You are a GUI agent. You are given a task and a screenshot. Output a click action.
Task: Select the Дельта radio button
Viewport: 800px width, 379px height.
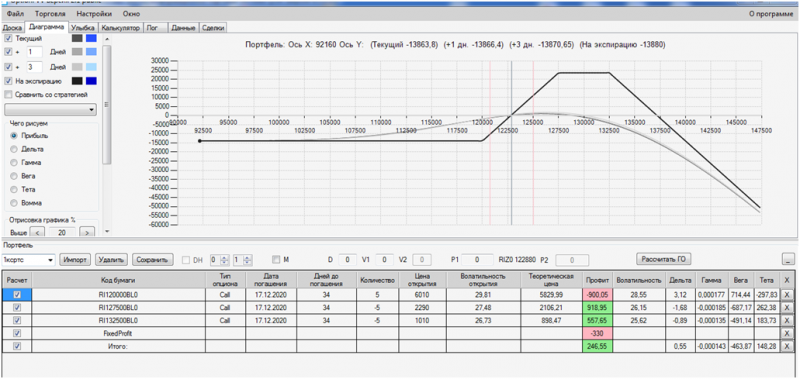(x=14, y=149)
